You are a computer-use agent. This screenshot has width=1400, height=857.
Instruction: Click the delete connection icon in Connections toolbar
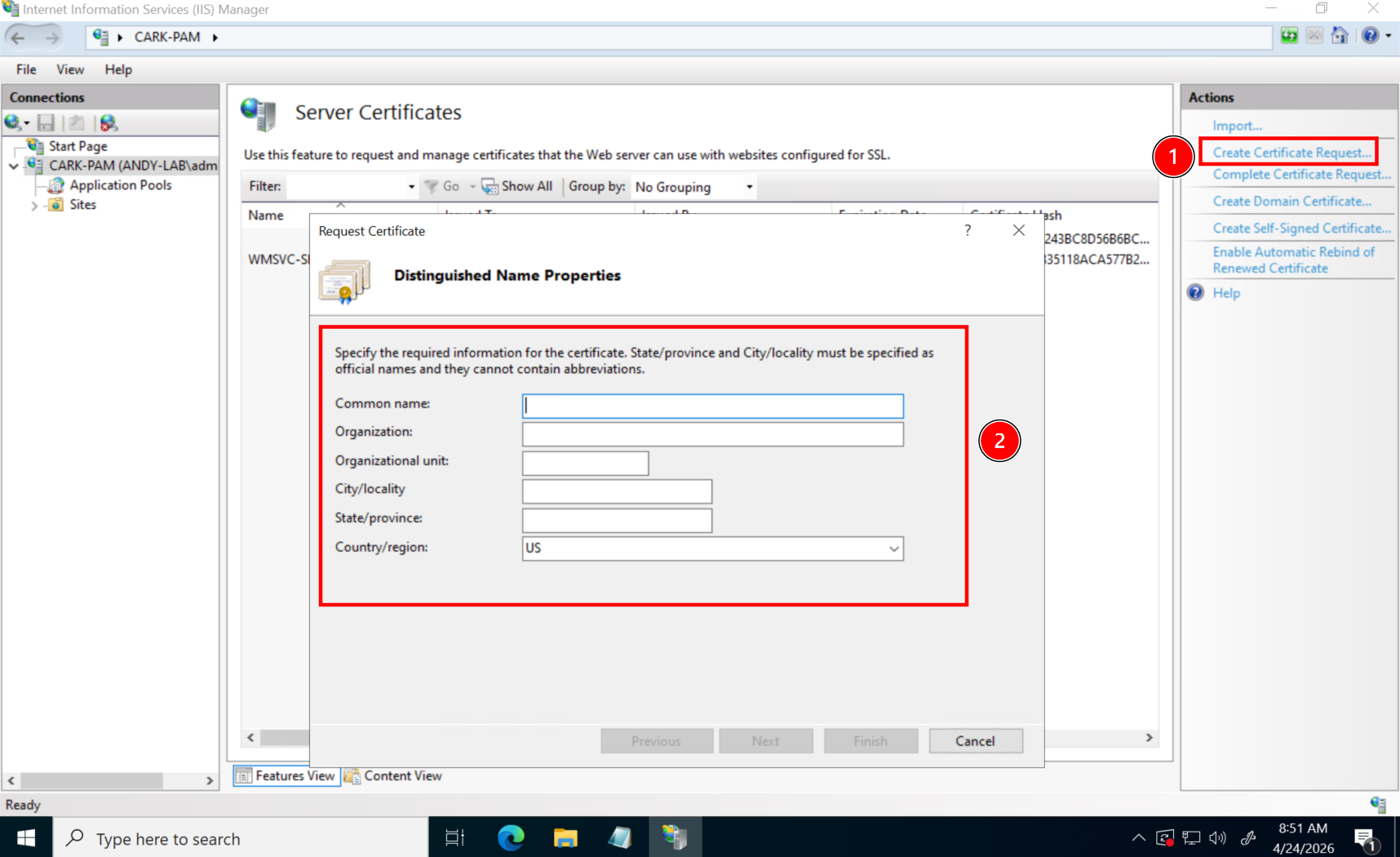click(108, 123)
